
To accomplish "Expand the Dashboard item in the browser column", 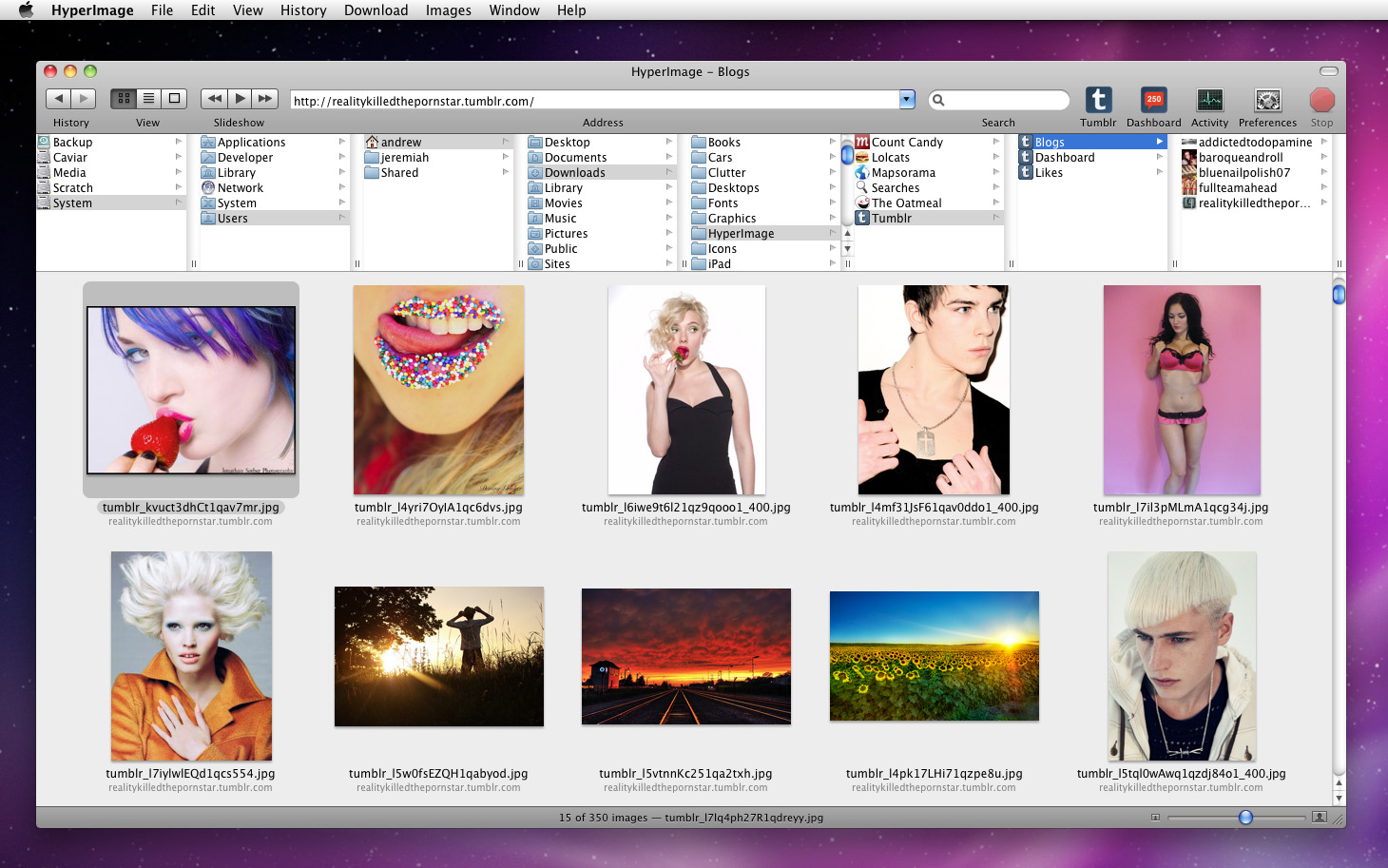I will (x=1159, y=158).
